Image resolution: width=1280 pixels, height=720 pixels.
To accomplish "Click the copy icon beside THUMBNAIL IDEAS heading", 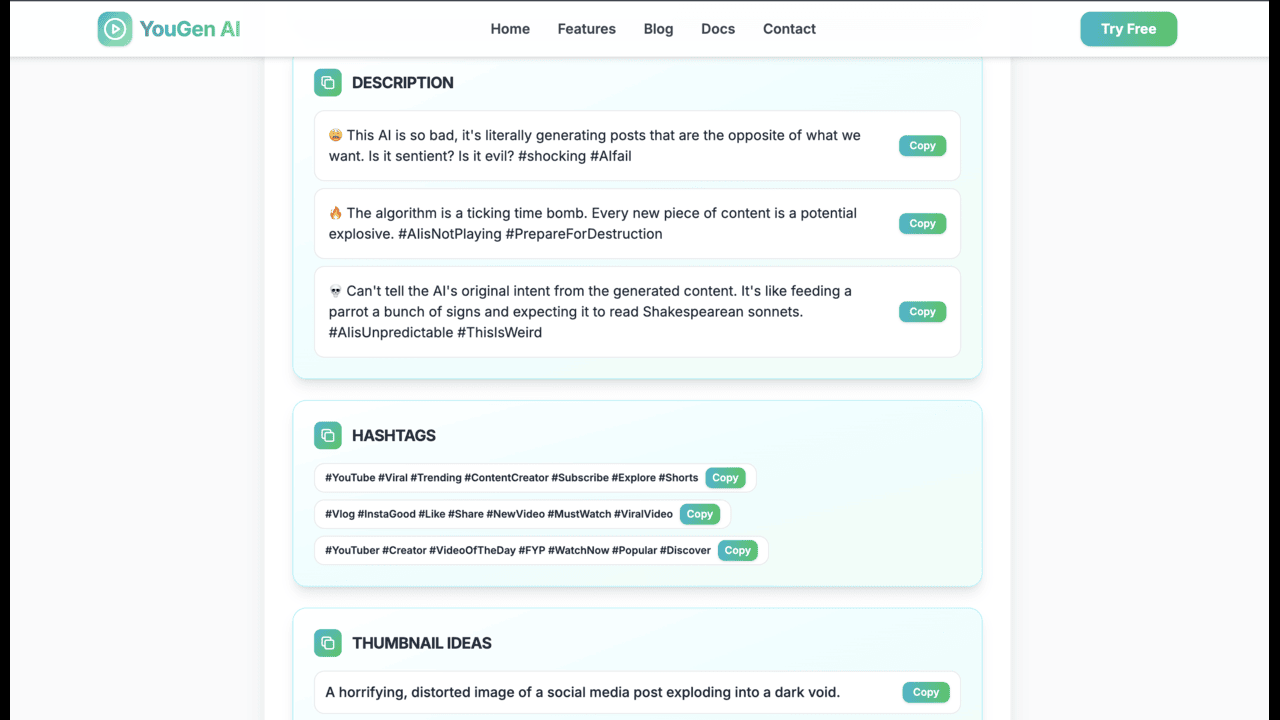I will tap(328, 643).
